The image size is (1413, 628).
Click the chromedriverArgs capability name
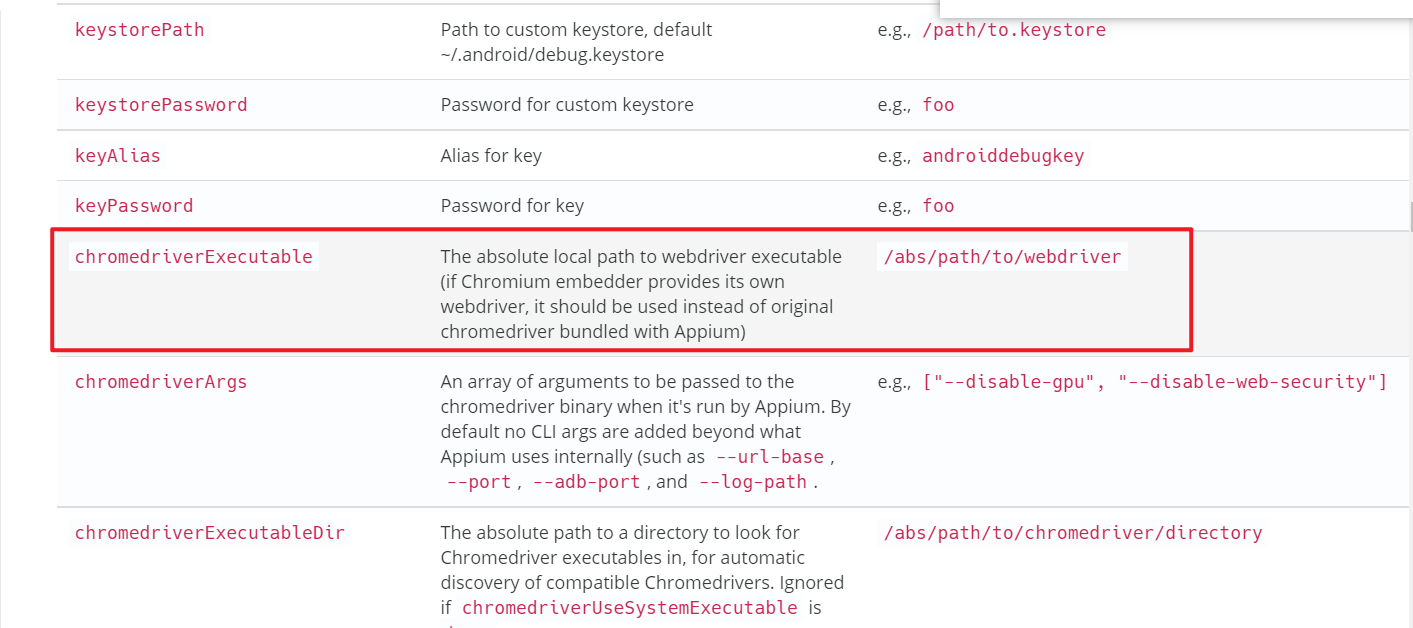click(x=161, y=382)
